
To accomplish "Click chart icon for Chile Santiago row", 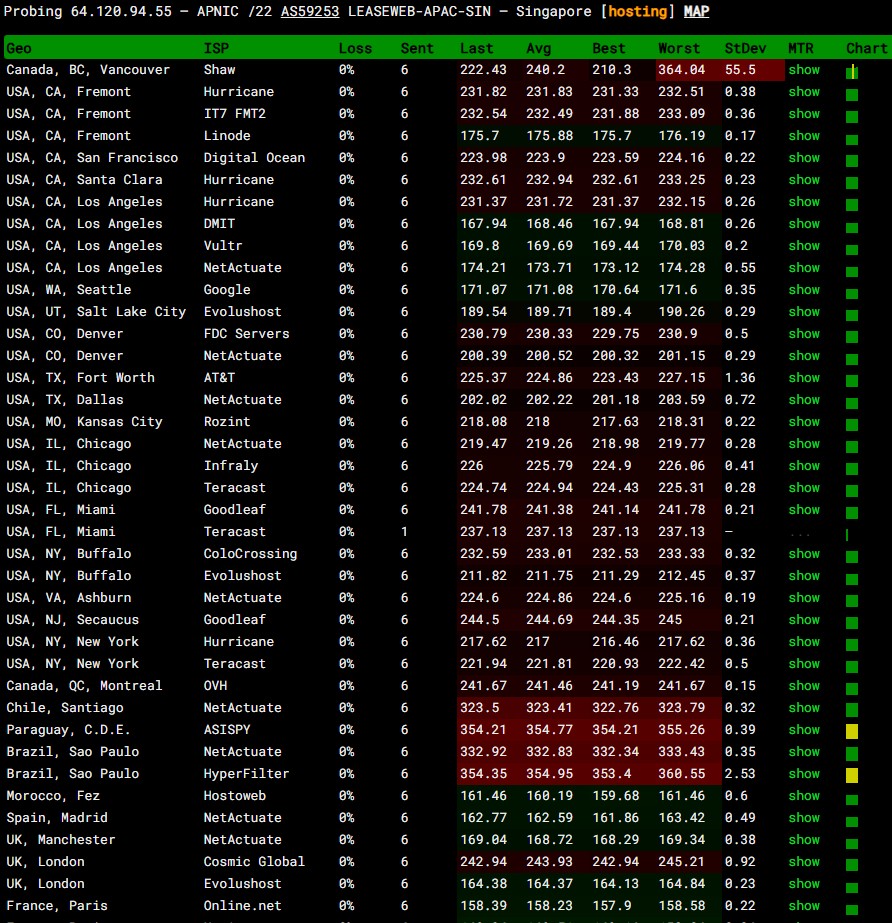I will [851, 710].
